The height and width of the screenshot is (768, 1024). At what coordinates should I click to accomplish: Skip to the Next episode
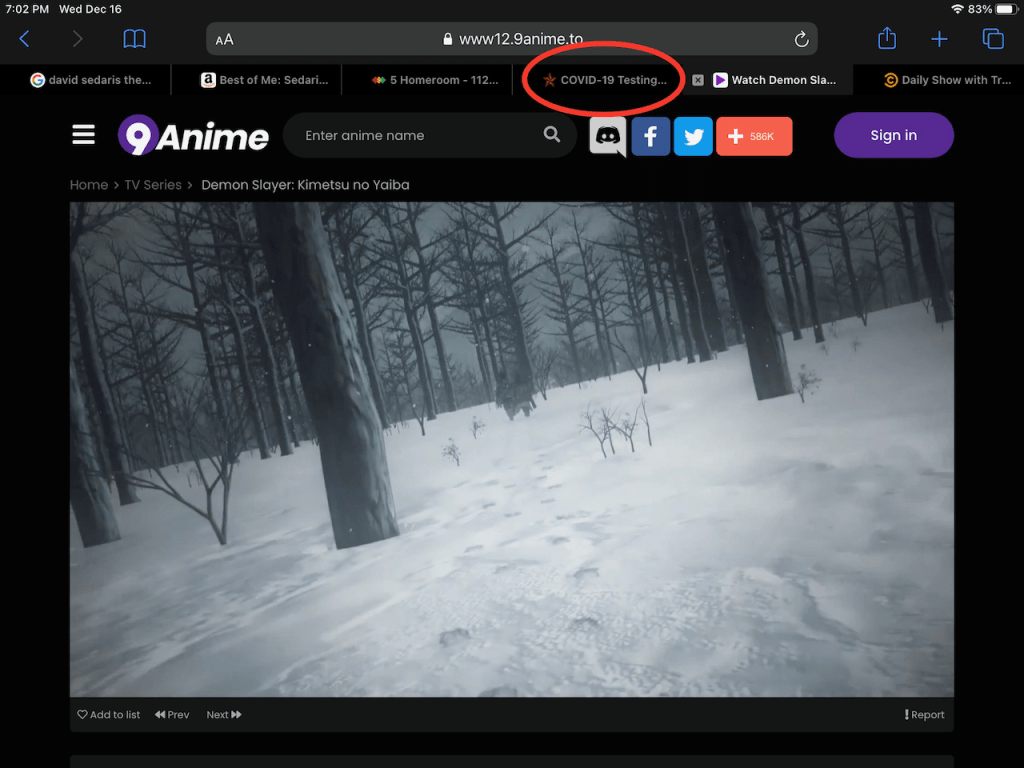(223, 715)
